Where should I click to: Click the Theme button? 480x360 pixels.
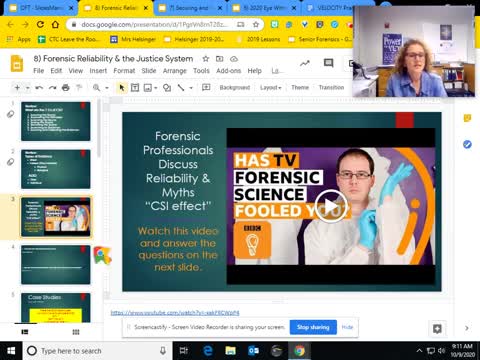tap(300, 88)
